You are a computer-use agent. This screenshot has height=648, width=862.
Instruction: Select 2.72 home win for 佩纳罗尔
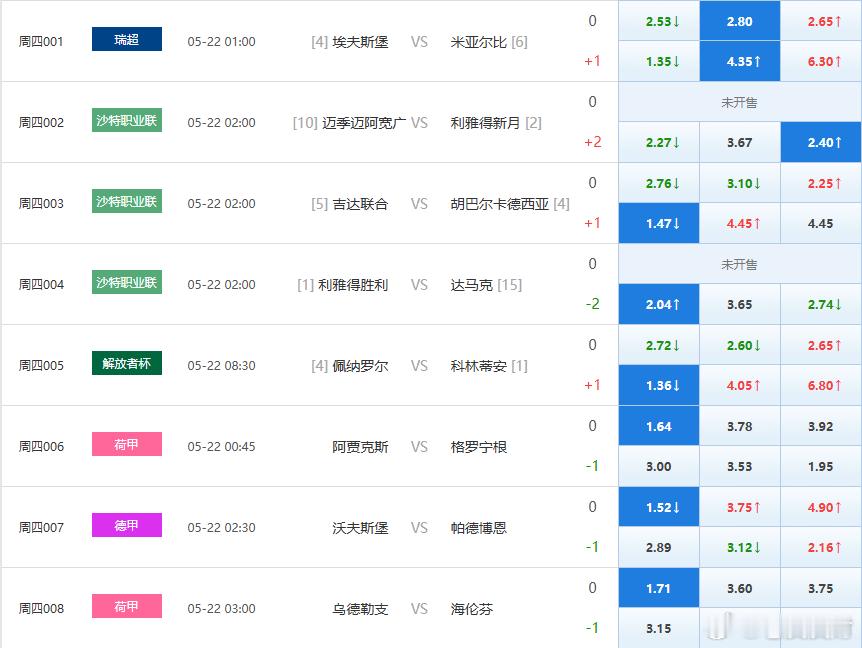coord(659,345)
